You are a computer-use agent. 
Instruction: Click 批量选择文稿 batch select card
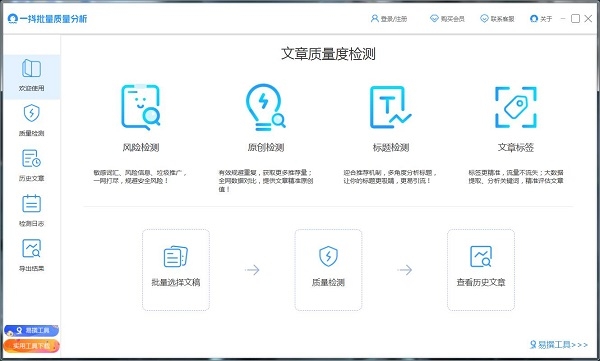(176, 270)
